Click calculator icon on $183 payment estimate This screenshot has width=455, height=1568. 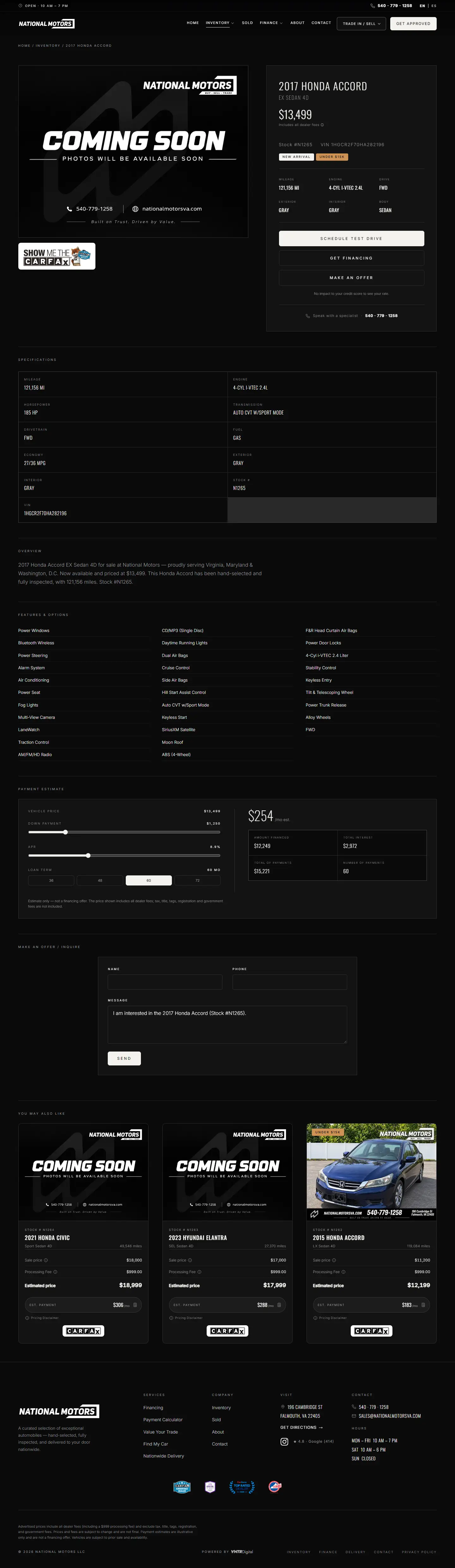coord(423,1305)
